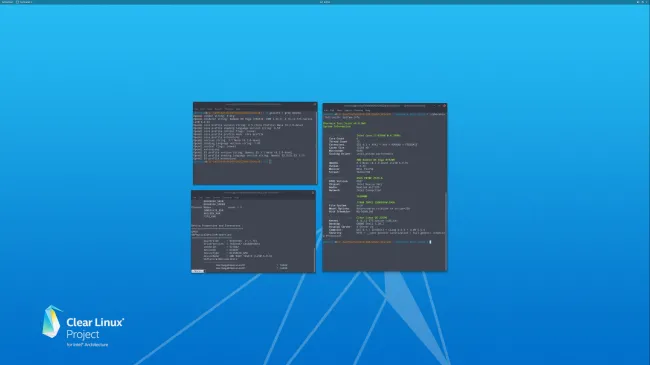Open Edit menu in glxinfo terminal window
The height and width of the screenshot is (365, 650).
coord(202,109)
